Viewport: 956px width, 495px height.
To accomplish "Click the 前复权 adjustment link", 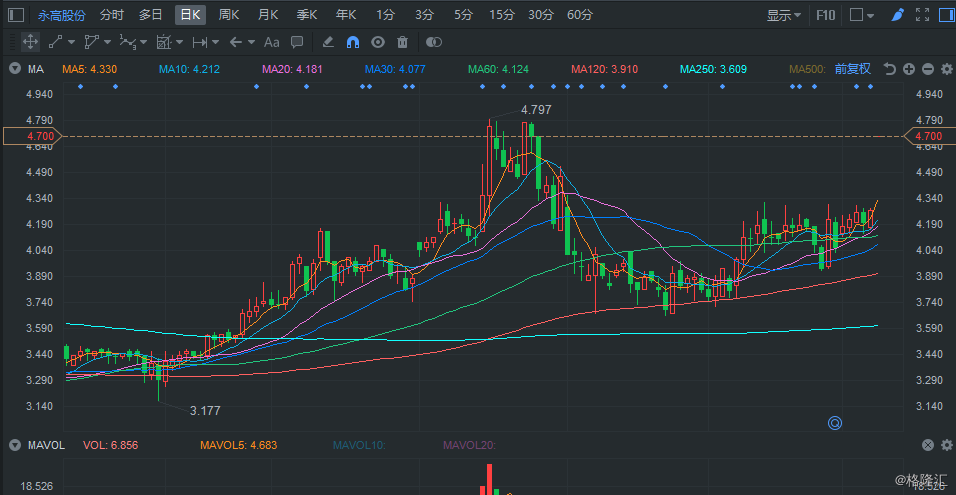I will point(852,69).
